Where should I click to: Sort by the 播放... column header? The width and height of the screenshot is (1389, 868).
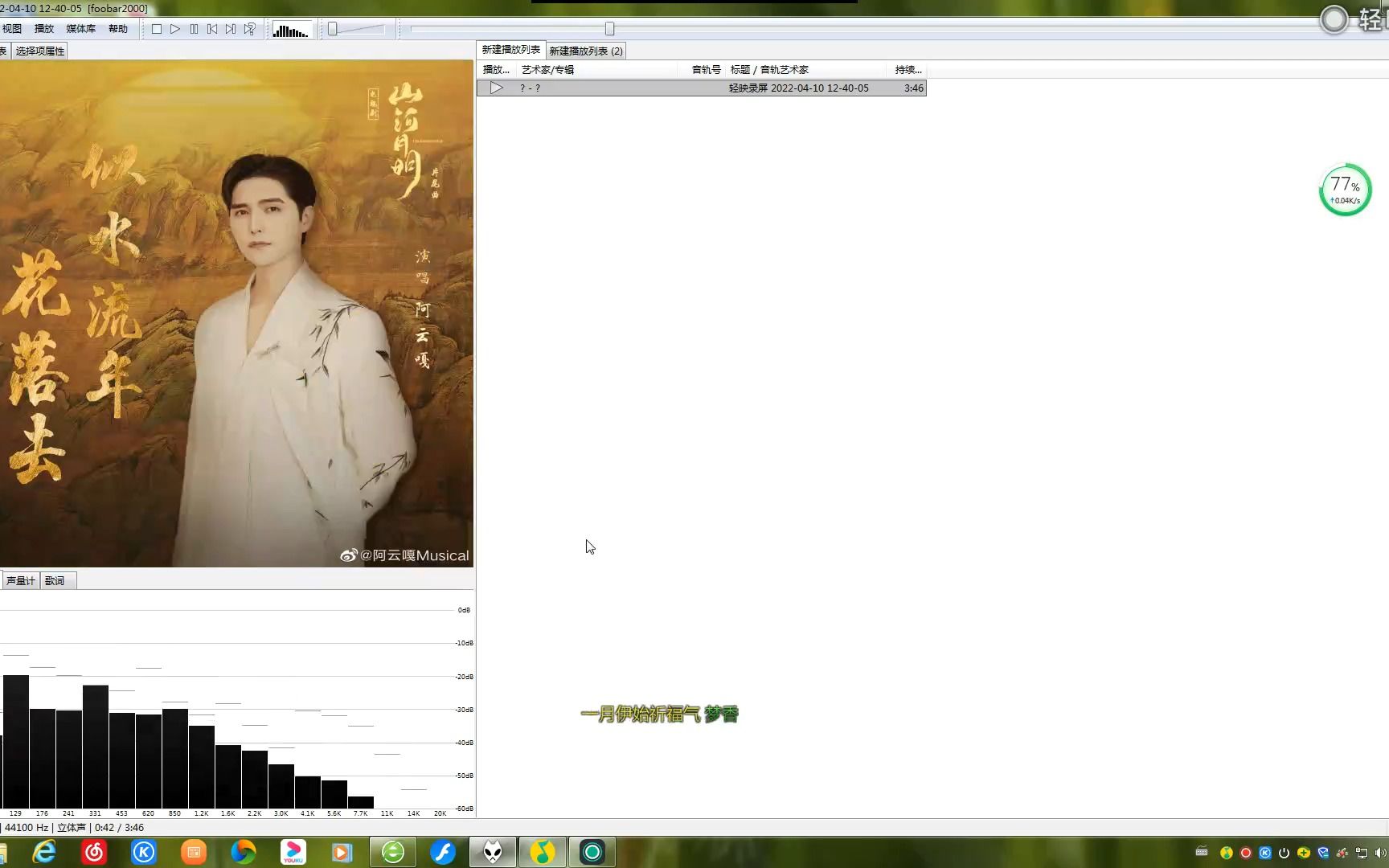click(x=496, y=70)
